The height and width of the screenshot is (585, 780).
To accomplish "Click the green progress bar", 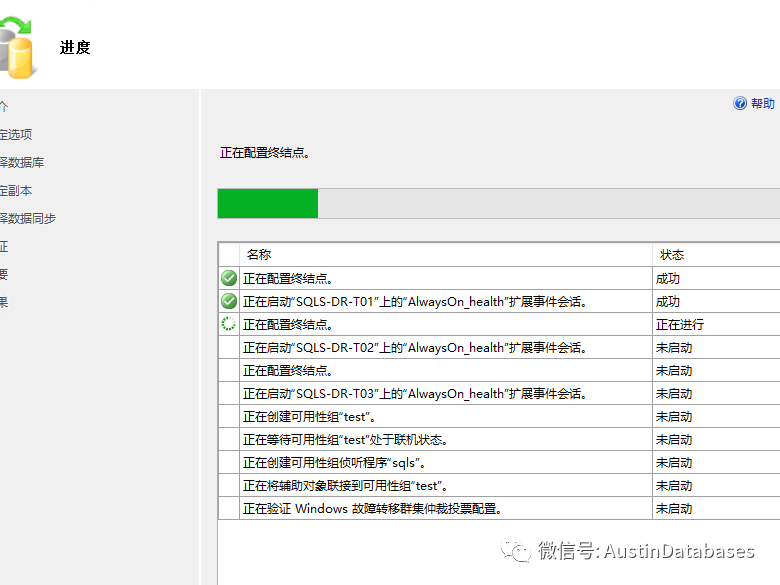I will click(268, 203).
